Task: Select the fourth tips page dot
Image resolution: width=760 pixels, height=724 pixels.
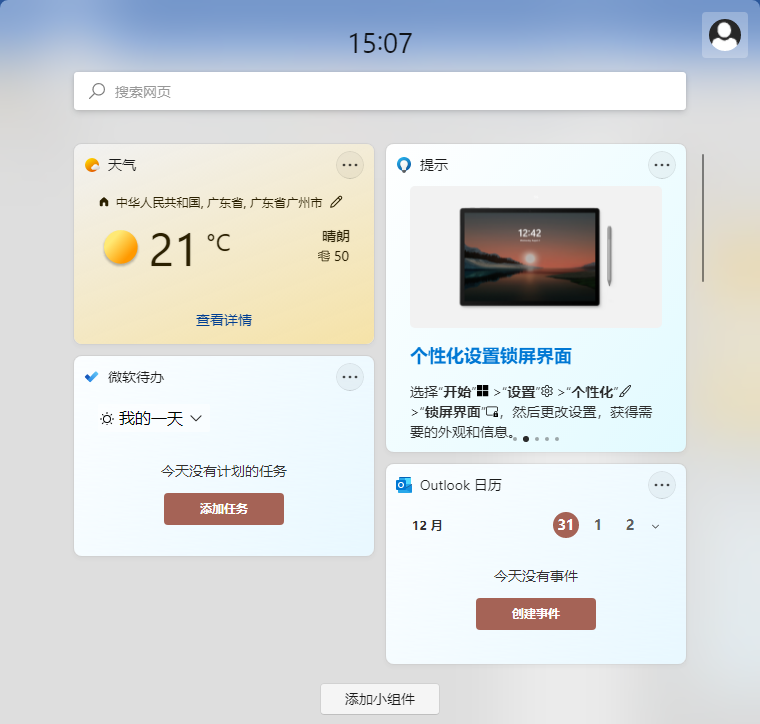Action: (547, 439)
